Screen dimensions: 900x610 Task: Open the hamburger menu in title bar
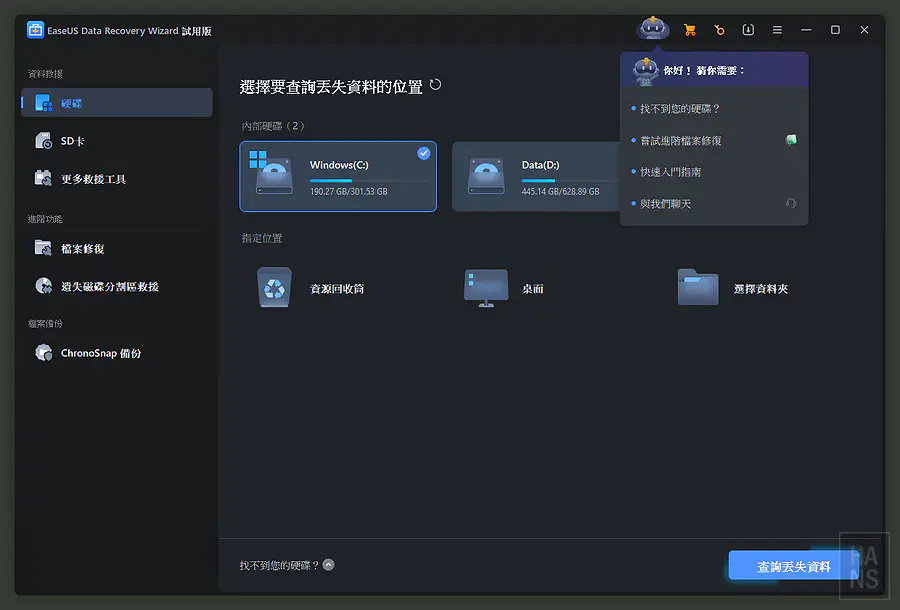tap(777, 29)
